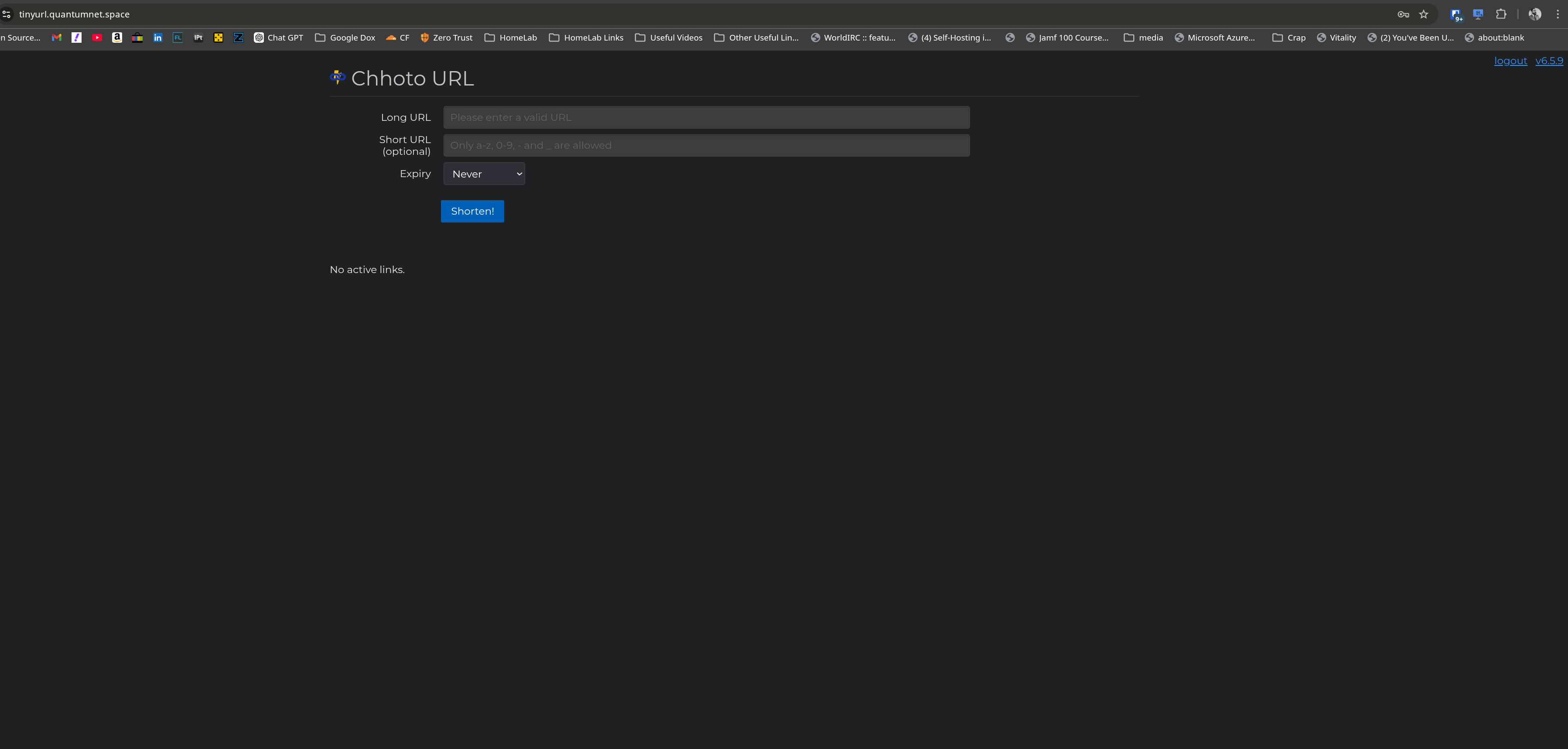
Task: Expand the Useful Videos bookmarks folder
Action: pyautogui.click(x=668, y=38)
